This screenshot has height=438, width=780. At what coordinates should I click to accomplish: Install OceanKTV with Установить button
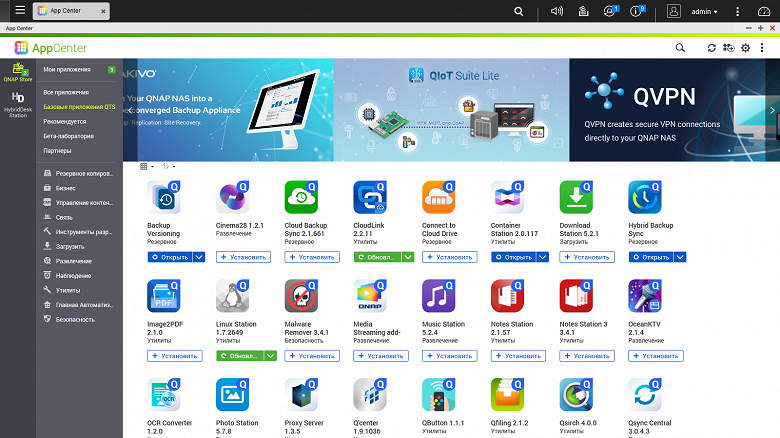tap(656, 356)
